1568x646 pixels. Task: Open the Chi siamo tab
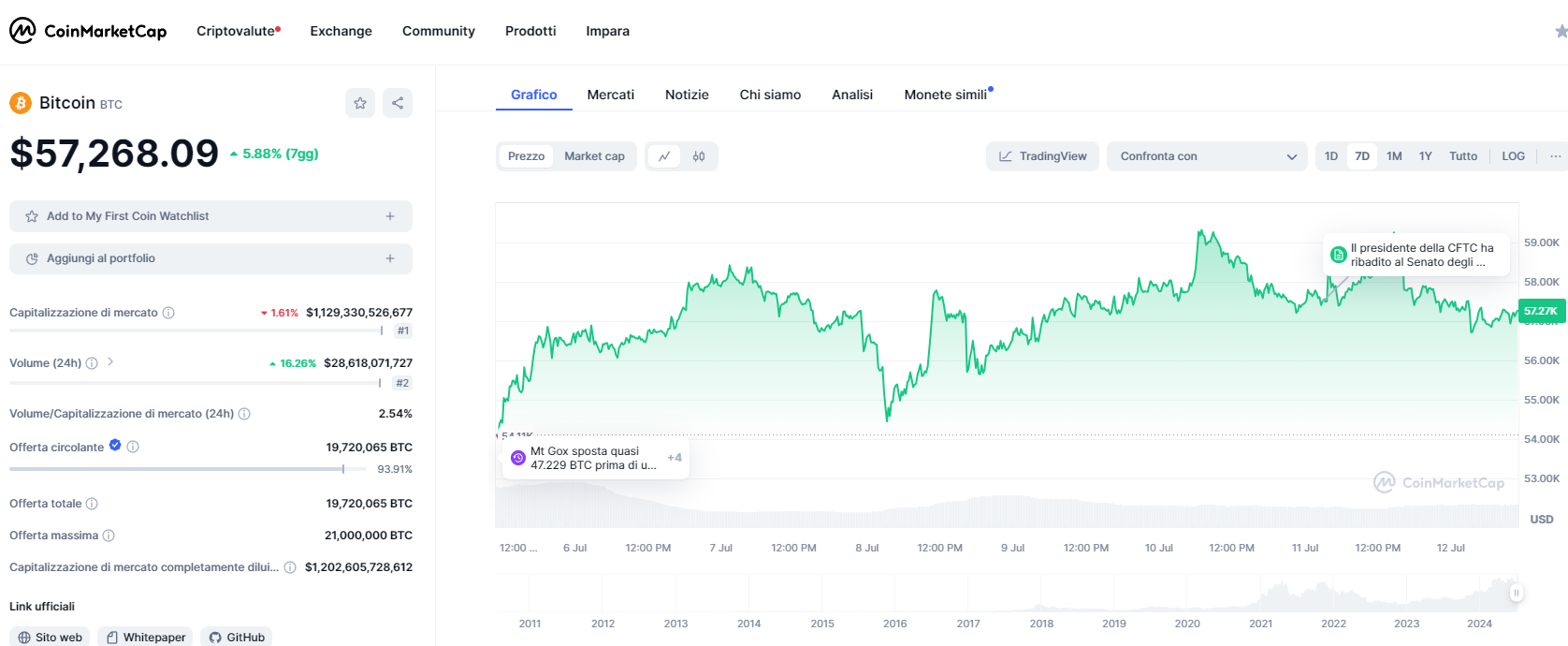pos(771,95)
